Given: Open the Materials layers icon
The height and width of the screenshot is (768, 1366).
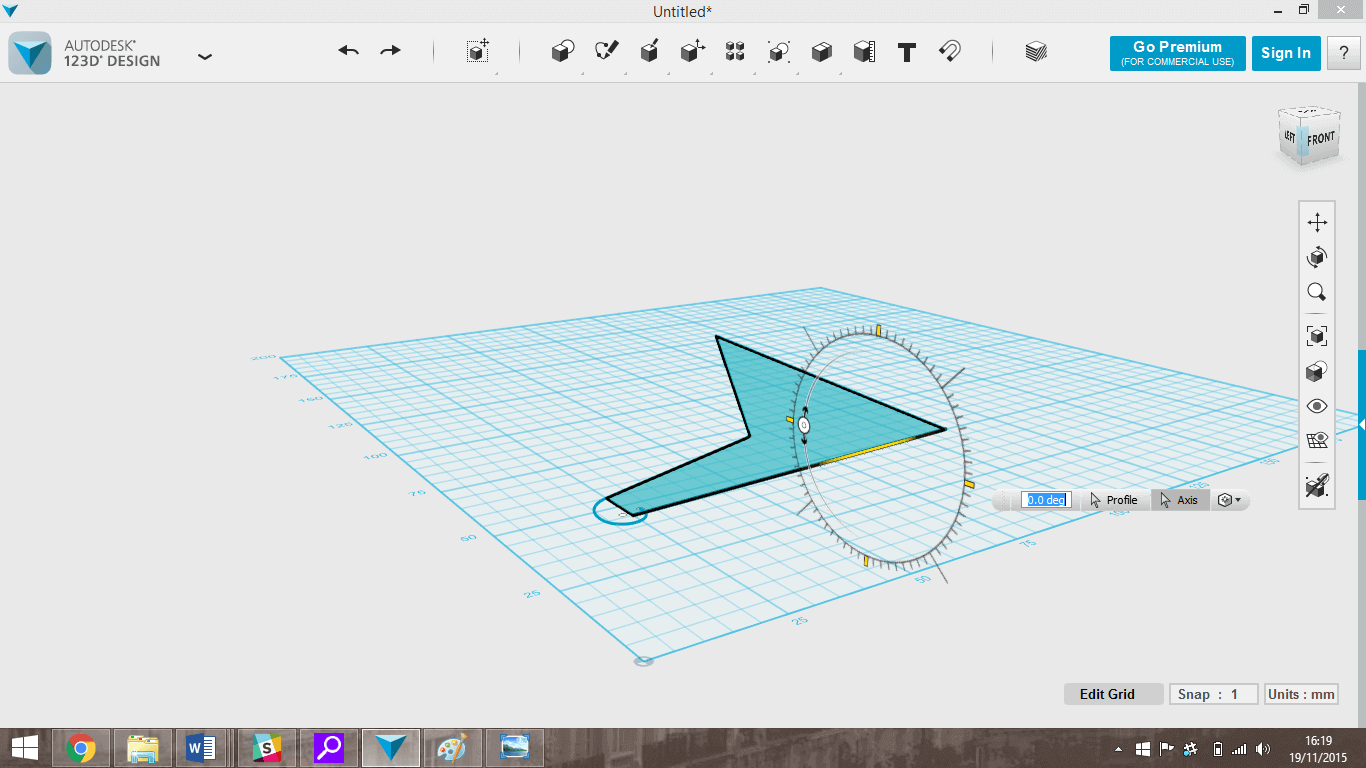Looking at the screenshot, I should coord(1036,52).
